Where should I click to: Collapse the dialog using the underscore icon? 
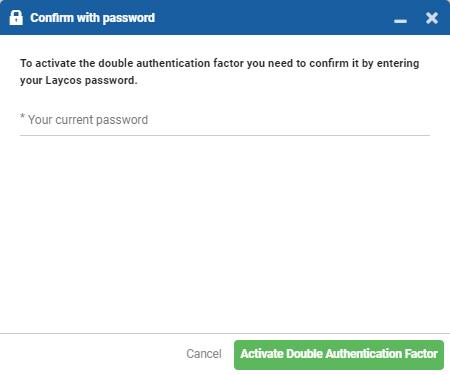400,21
